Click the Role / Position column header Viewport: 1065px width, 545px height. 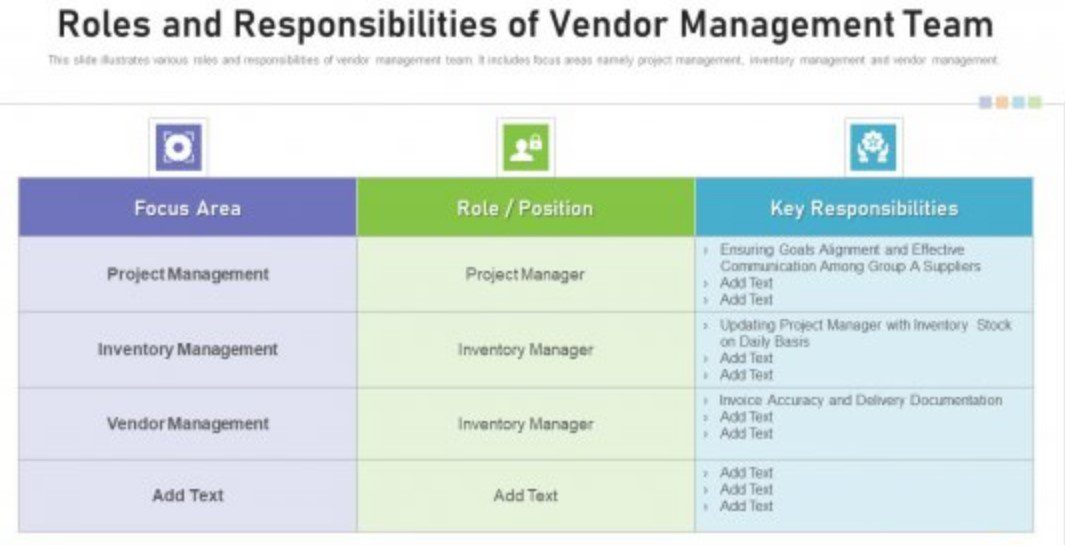pyautogui.click(x=525, y=208)
